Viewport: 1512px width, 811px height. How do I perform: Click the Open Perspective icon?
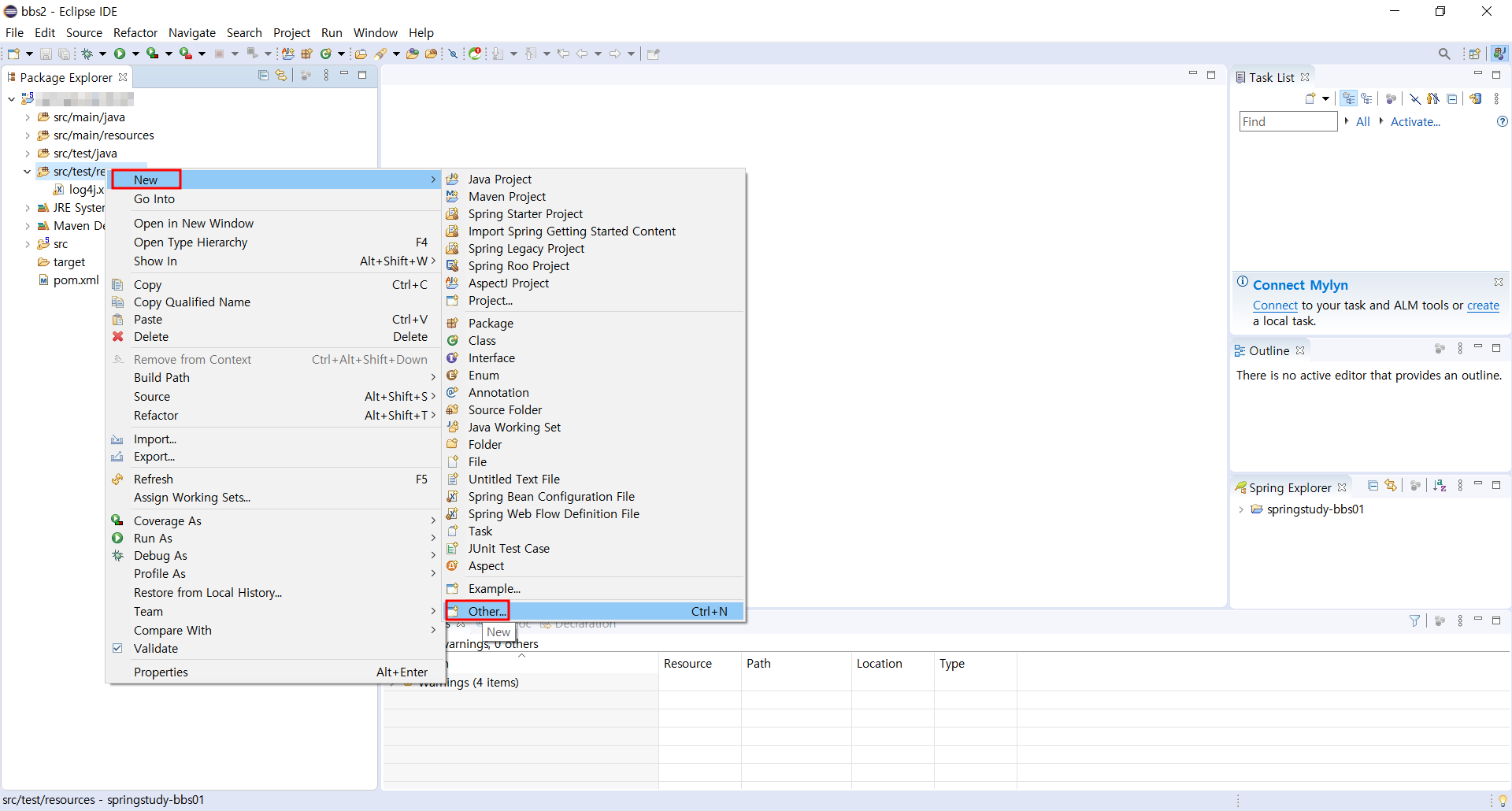point(1474,54)
